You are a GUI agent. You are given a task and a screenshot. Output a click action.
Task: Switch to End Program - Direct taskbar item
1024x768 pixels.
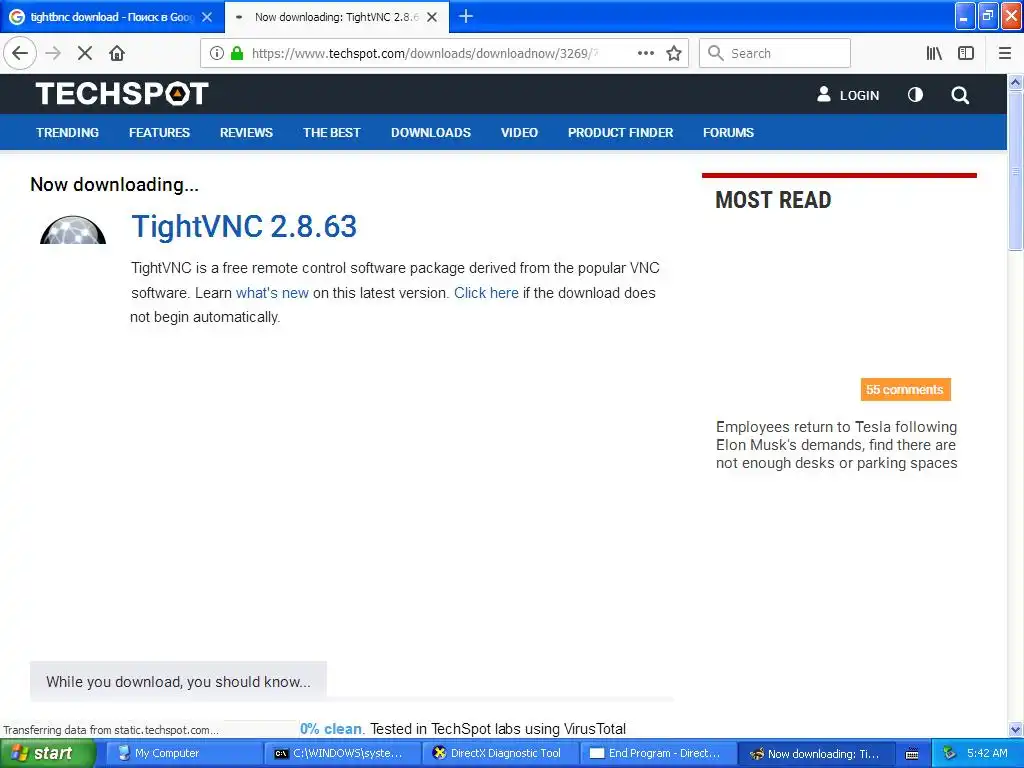point(658,753)
